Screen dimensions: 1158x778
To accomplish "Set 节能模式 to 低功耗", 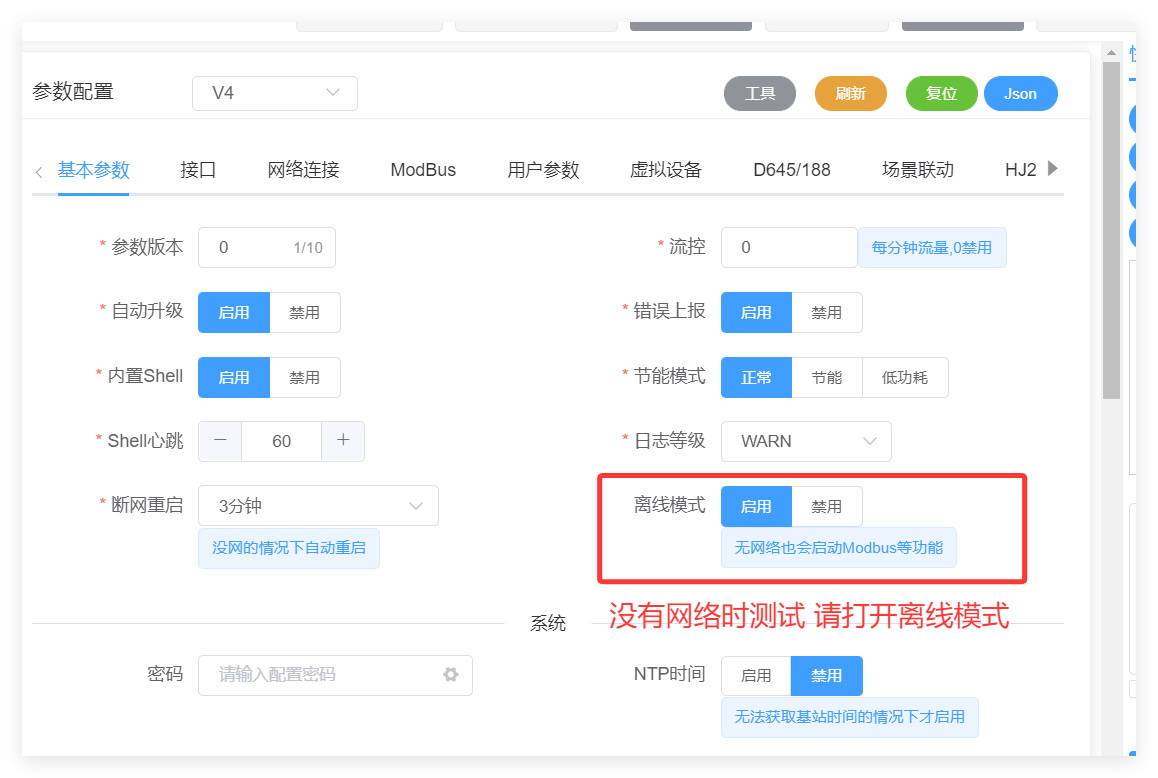I will pos(905,377).
